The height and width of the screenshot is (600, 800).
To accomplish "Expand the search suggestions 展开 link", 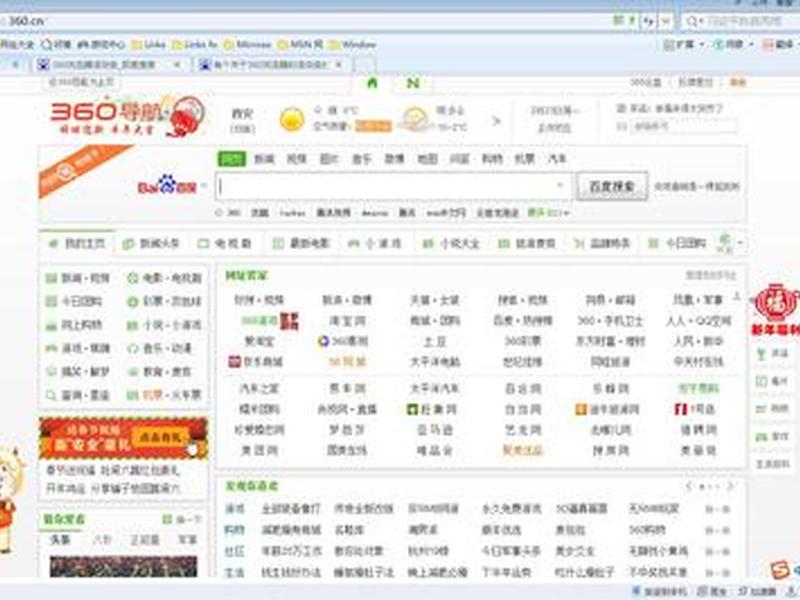I will pyautogui.click(x=548, y=213).
